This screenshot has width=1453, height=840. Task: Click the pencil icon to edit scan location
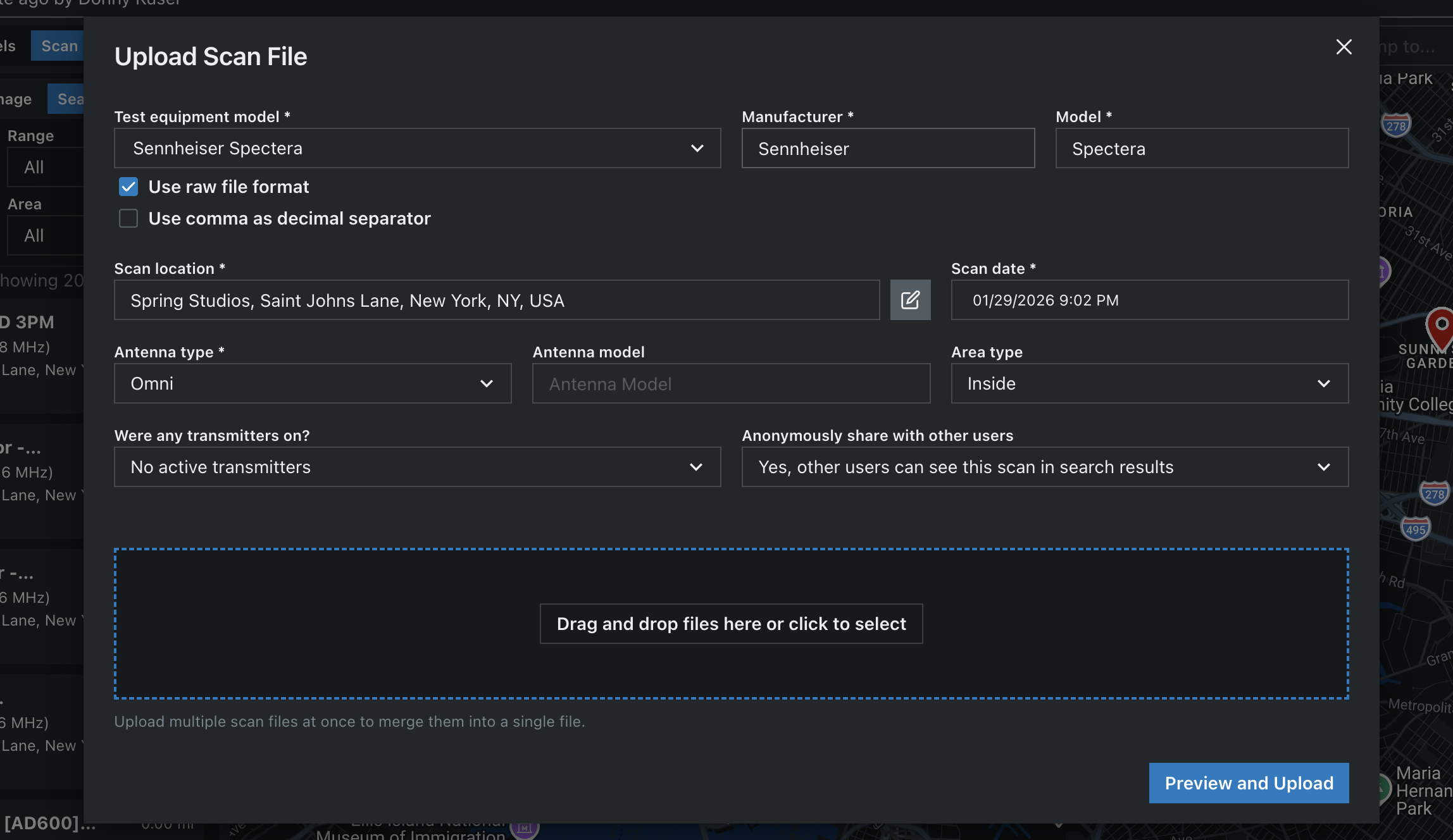910,300
